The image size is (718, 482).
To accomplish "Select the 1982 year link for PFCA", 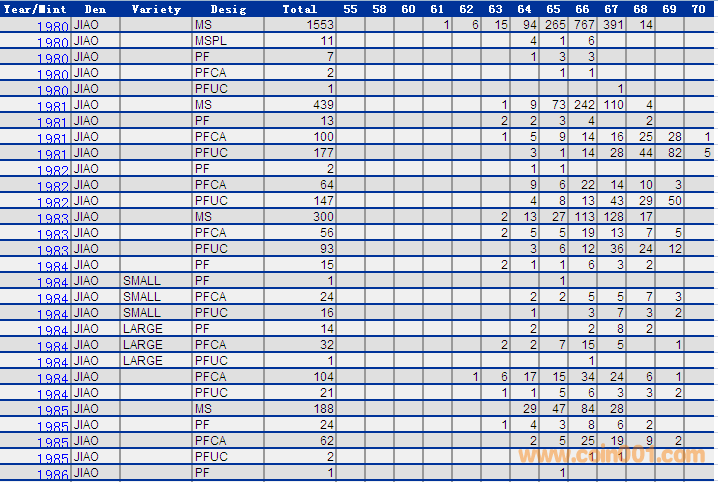I will [x=52, y=187].
